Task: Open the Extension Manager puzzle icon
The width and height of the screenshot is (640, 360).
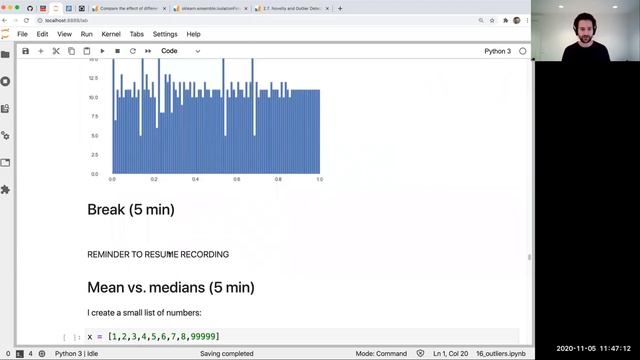Action: [x=5, y=189]
